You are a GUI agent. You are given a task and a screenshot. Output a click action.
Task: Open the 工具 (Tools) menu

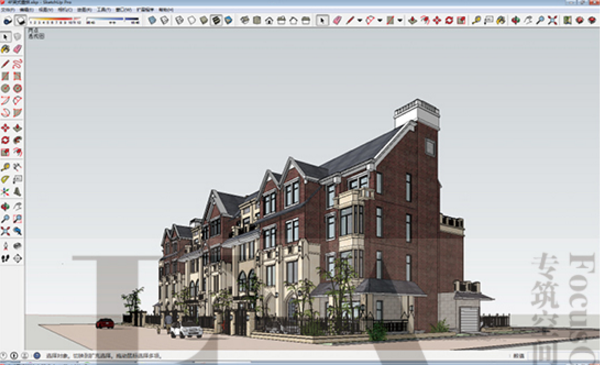pyautogui.click(x=104, y=10)
